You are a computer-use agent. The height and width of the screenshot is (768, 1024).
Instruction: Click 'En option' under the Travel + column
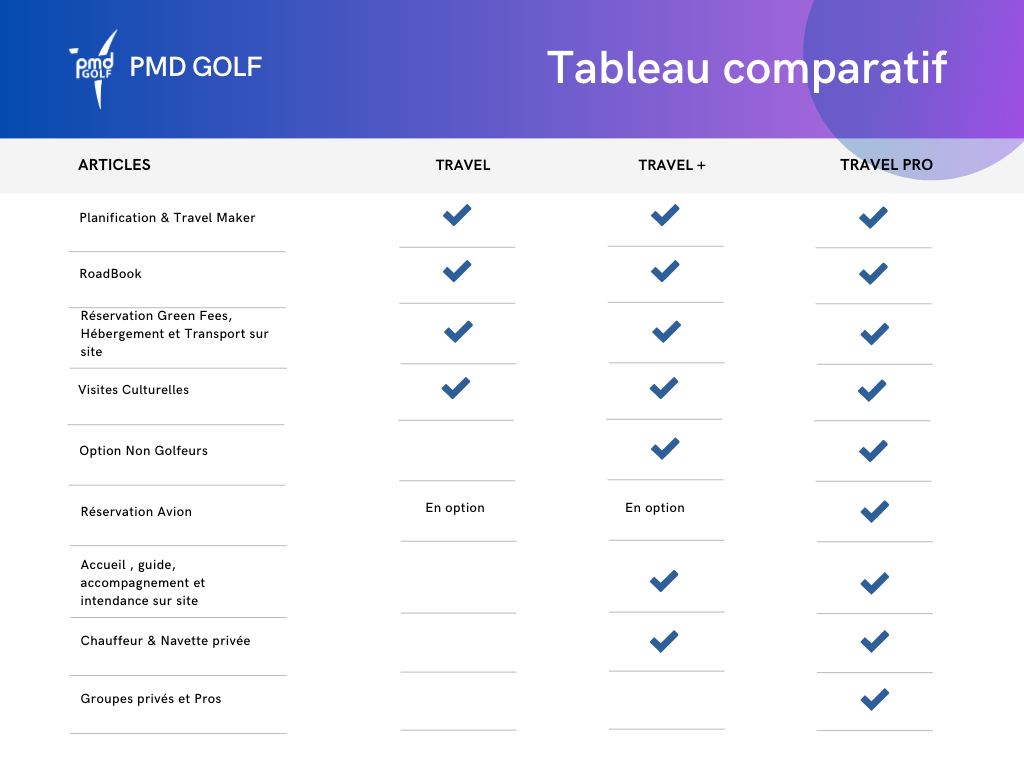(655, 508)
